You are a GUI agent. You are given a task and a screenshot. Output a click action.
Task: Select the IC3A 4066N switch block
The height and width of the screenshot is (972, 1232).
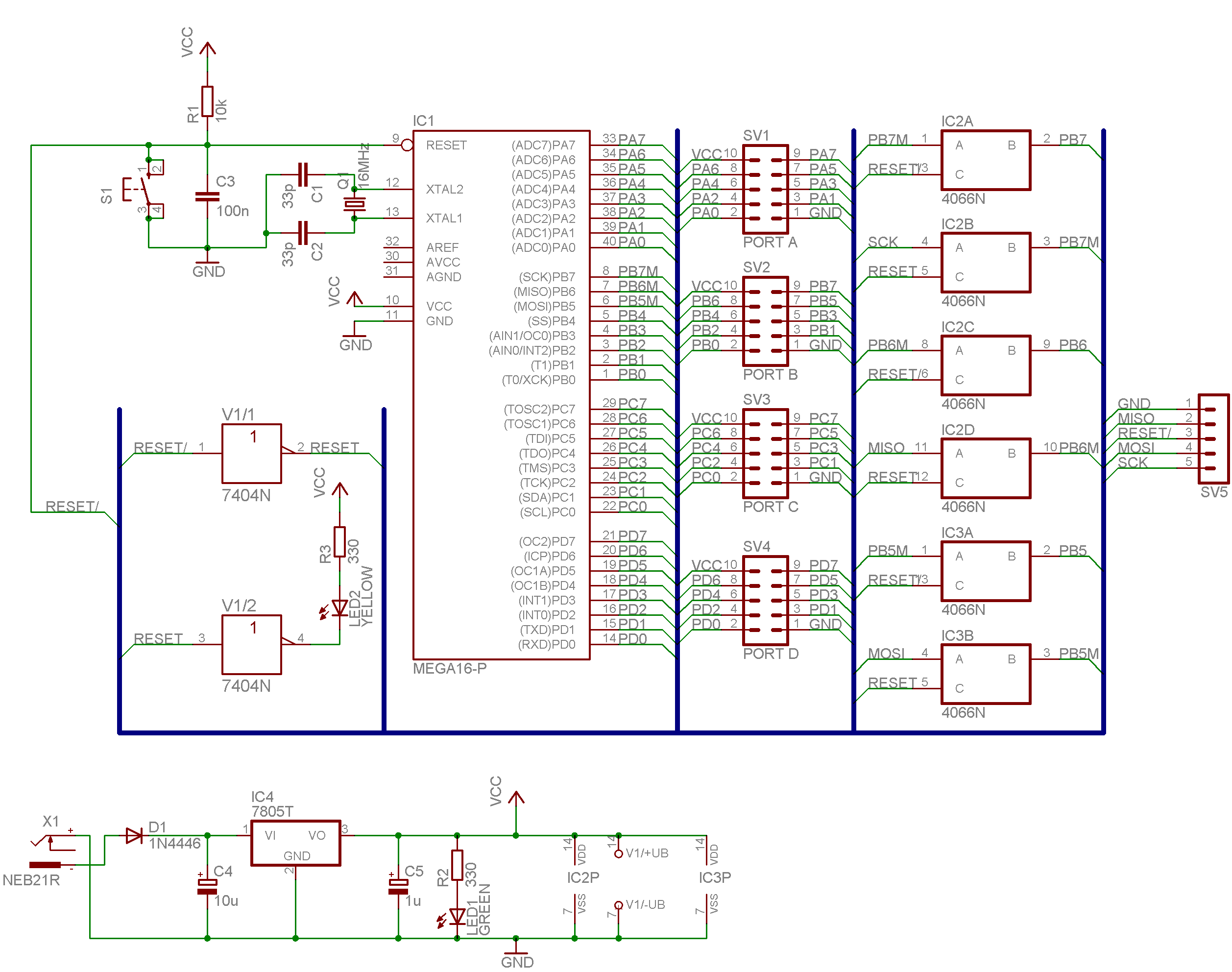(985, 571)
